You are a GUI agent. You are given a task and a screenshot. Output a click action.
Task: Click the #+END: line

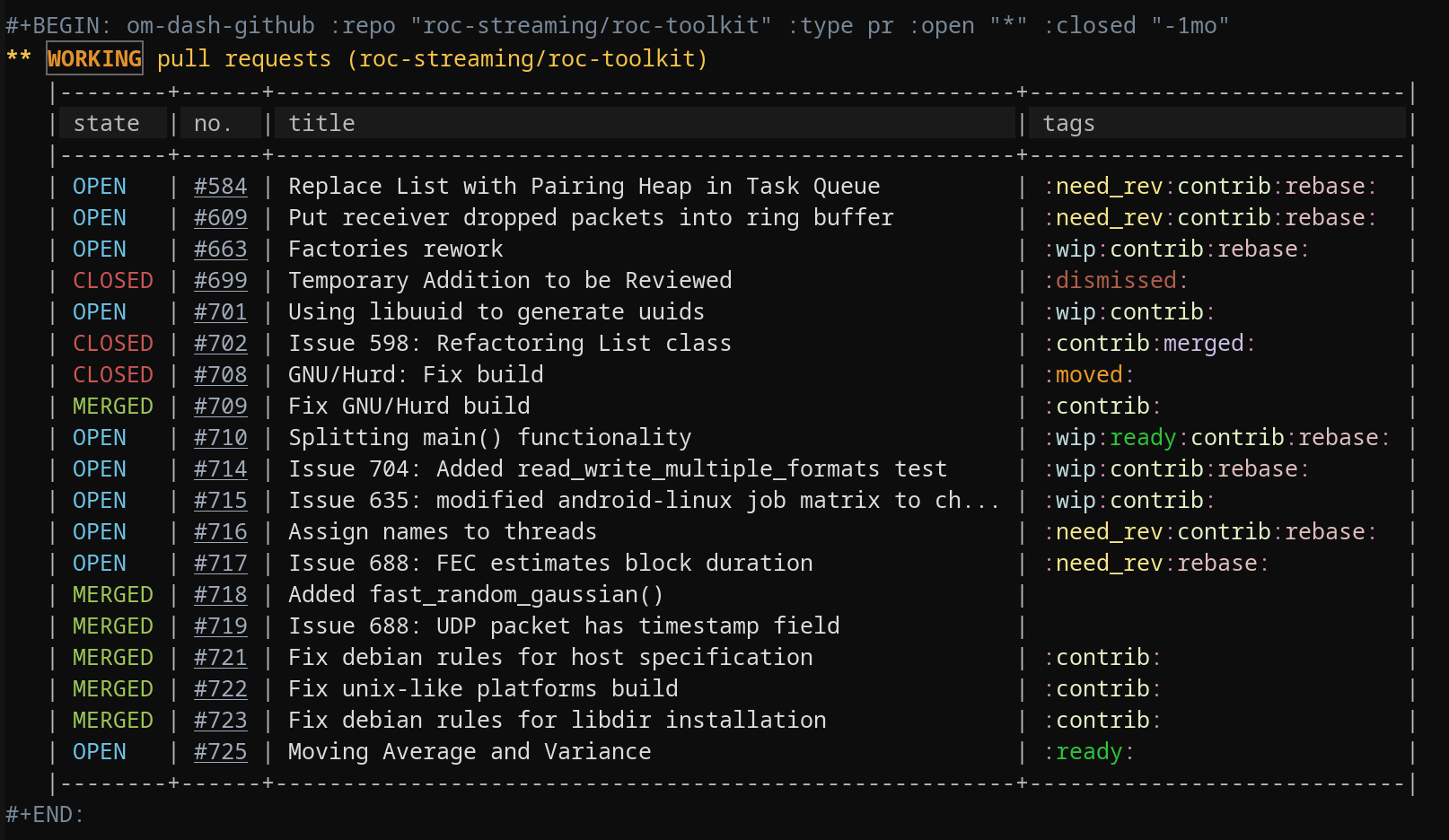45,815
